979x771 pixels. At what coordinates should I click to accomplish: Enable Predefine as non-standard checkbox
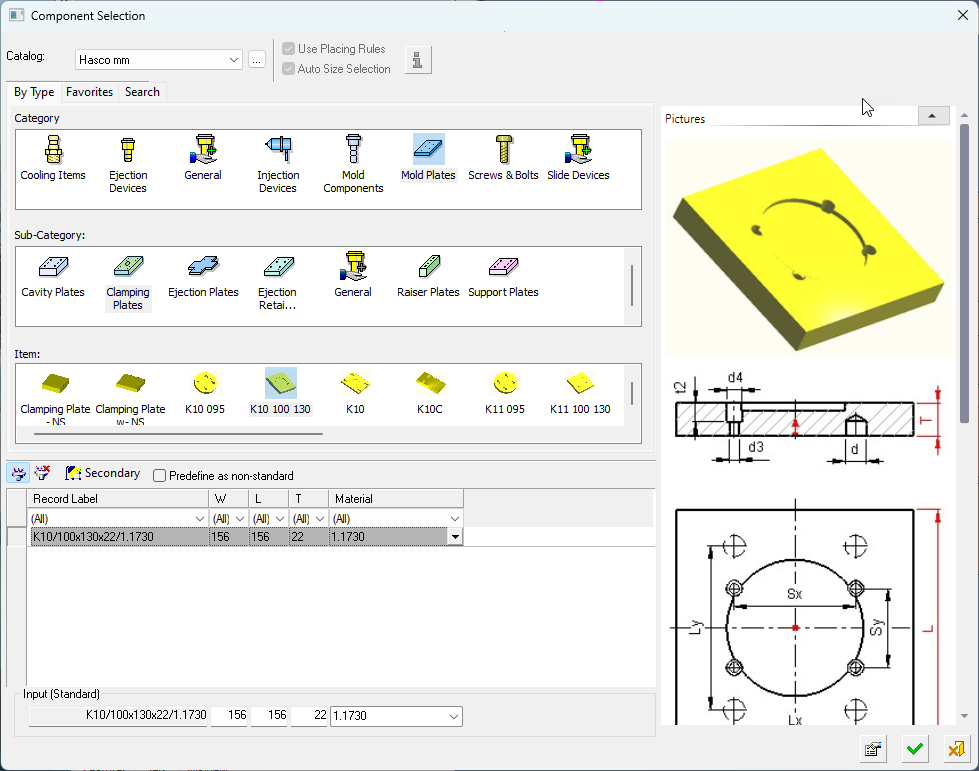click(160, 476)
